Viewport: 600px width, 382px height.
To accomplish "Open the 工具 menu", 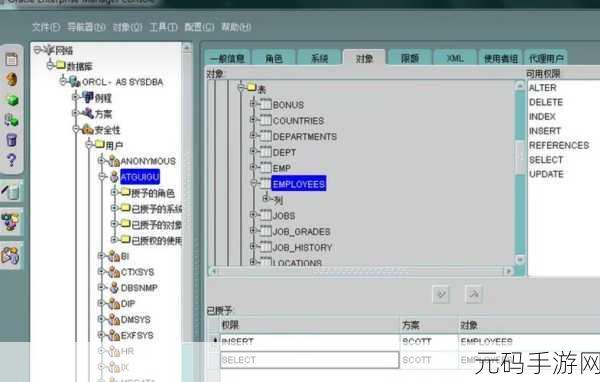I will (163, 27).
